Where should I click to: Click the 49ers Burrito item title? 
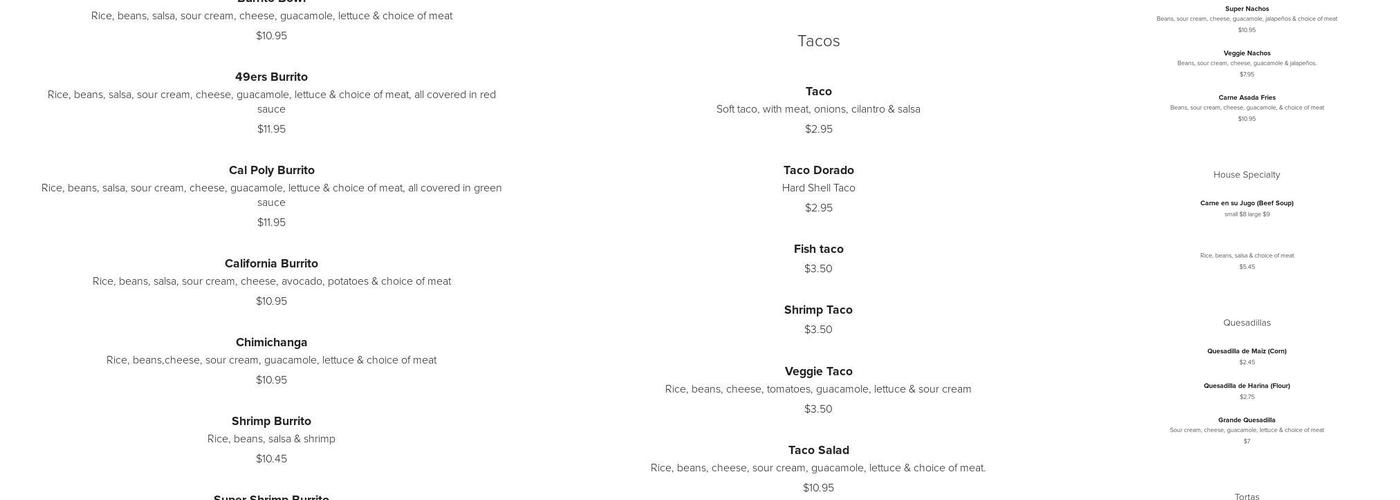coord(271,77)
